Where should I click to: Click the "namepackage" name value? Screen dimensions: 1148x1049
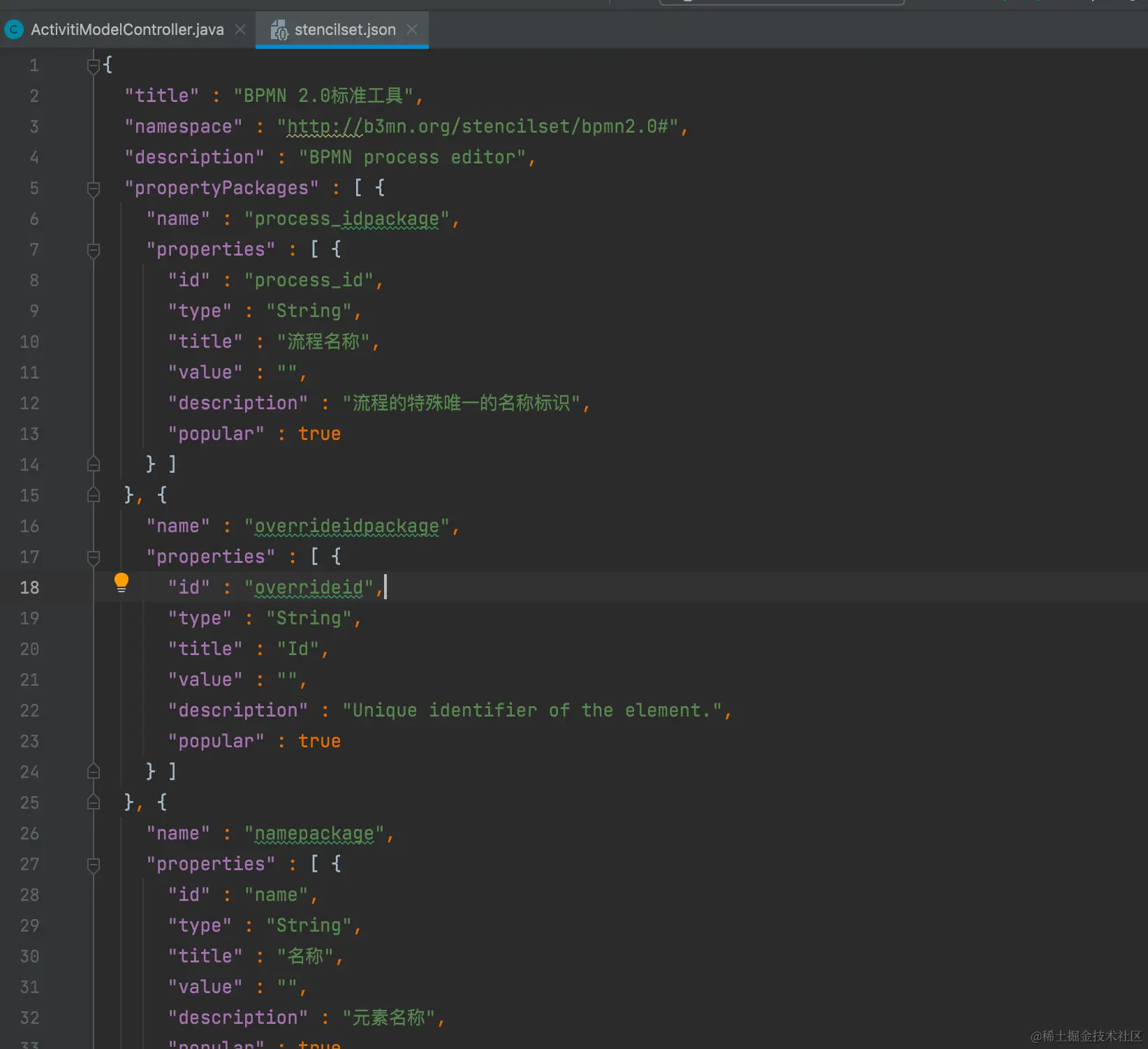click(314, 833)
